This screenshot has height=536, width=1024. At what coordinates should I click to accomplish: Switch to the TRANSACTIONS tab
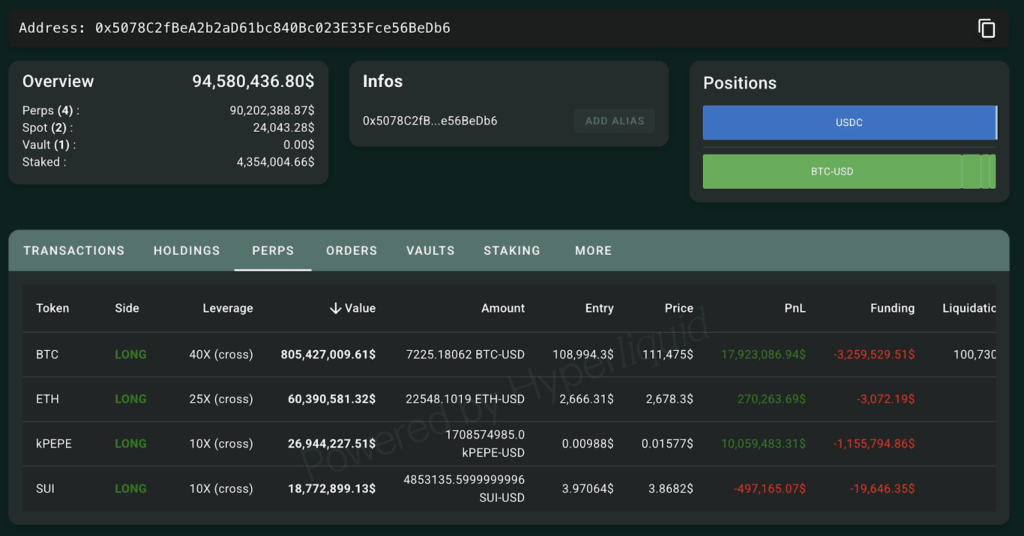click(x=74, y=250)
